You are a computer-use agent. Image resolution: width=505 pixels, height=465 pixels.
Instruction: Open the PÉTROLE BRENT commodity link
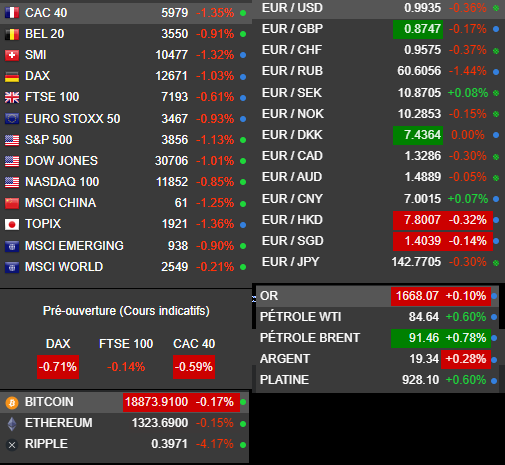[x=310, y=338]
